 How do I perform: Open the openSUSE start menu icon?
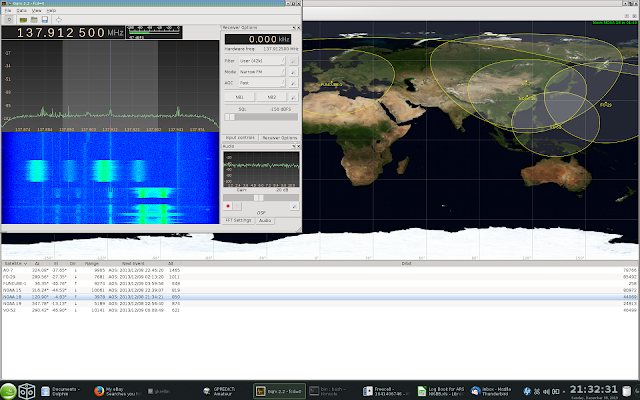pyautogui.click(x=9, y=390)
